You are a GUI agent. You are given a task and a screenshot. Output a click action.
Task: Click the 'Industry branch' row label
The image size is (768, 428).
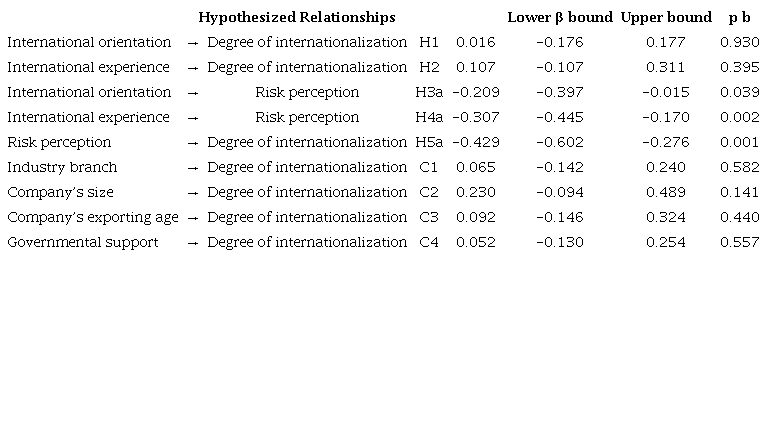coord(62,167)
